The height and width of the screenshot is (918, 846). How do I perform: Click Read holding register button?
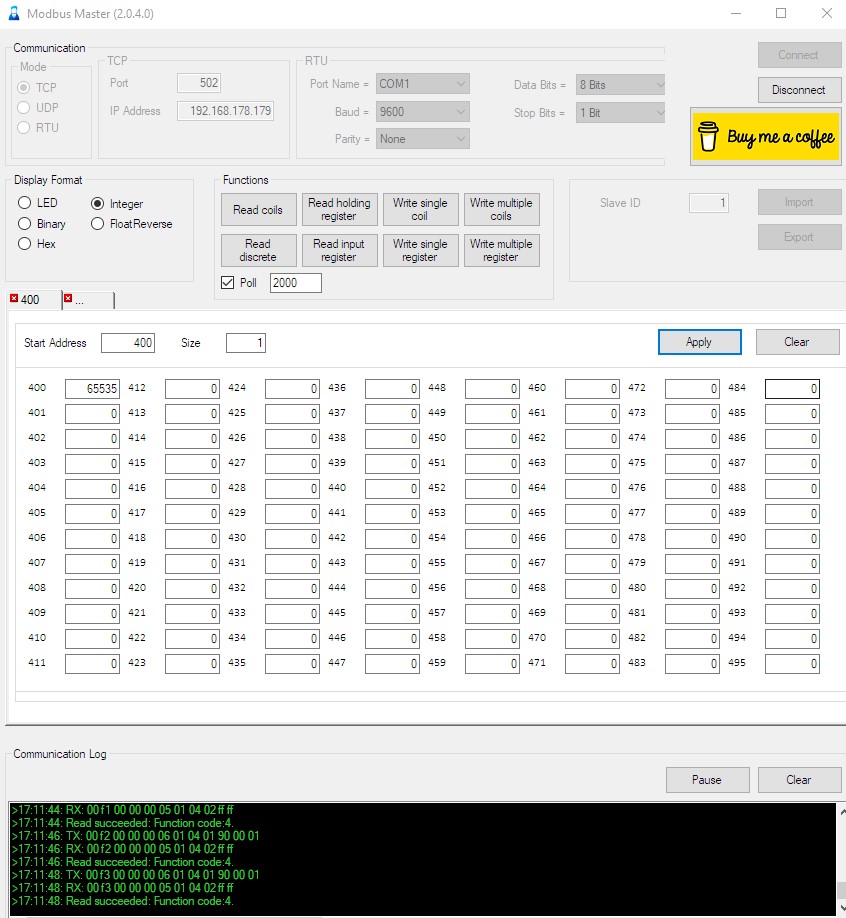(x=338, y=209)
